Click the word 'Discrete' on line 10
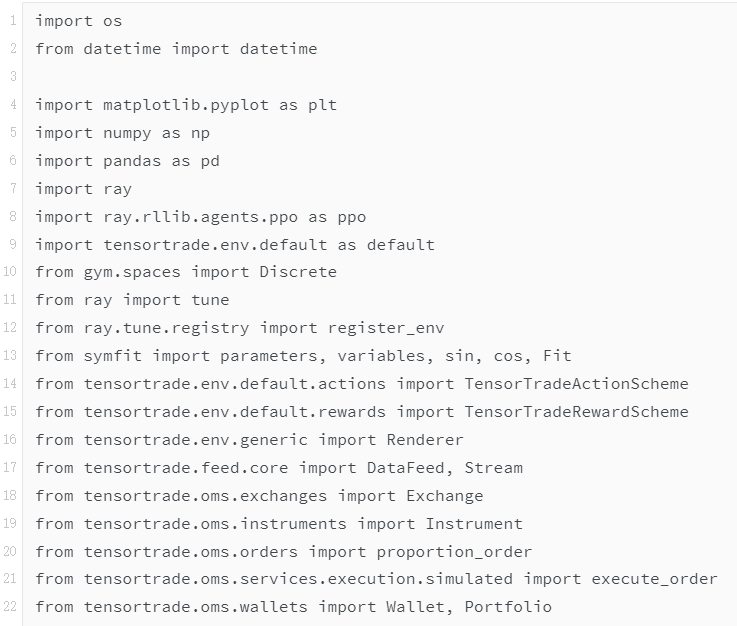The height and width of the screenshot is (626, 737). click(298, 272)
